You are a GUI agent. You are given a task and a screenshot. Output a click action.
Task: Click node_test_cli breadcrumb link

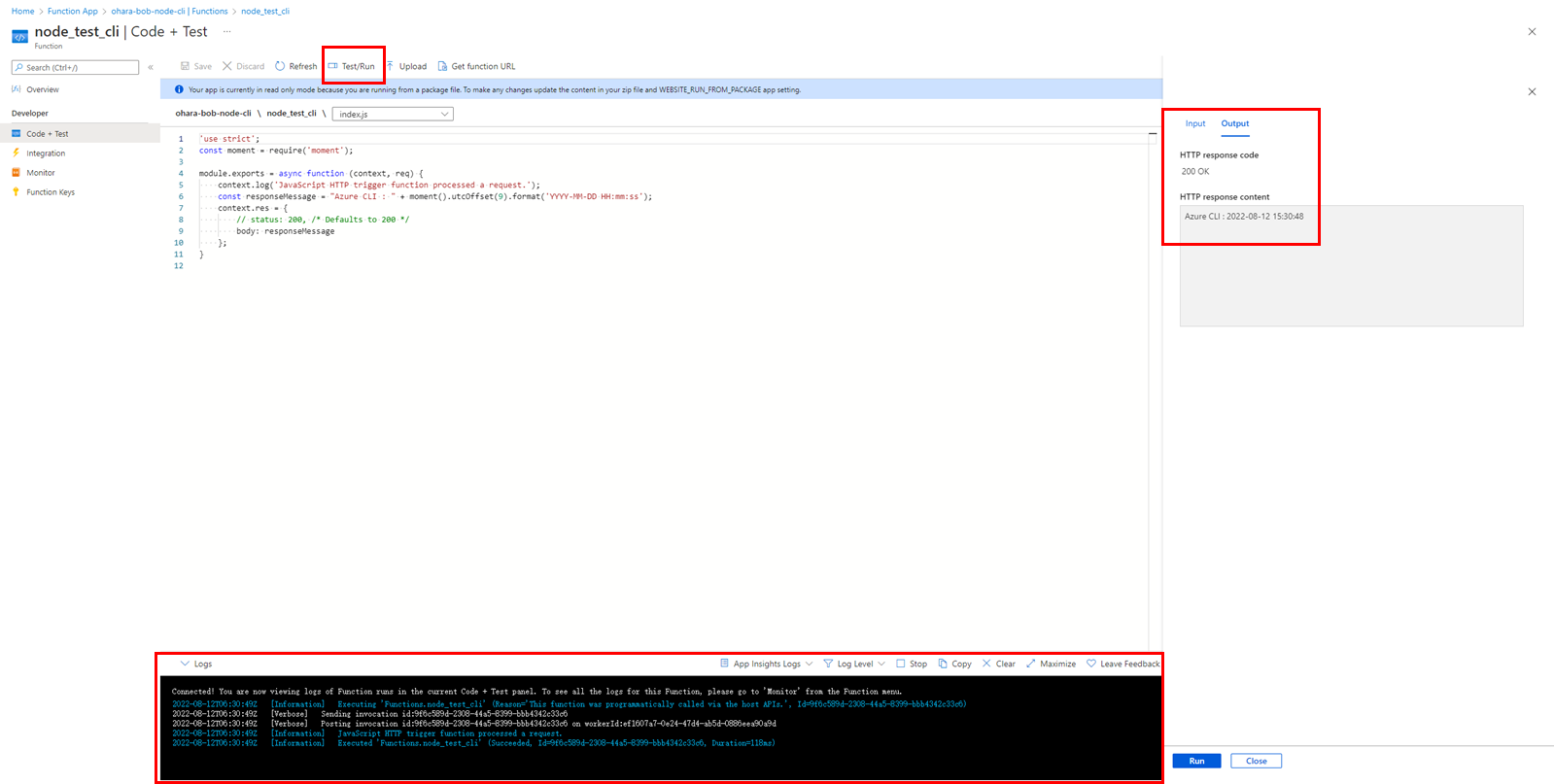point(265,12)
